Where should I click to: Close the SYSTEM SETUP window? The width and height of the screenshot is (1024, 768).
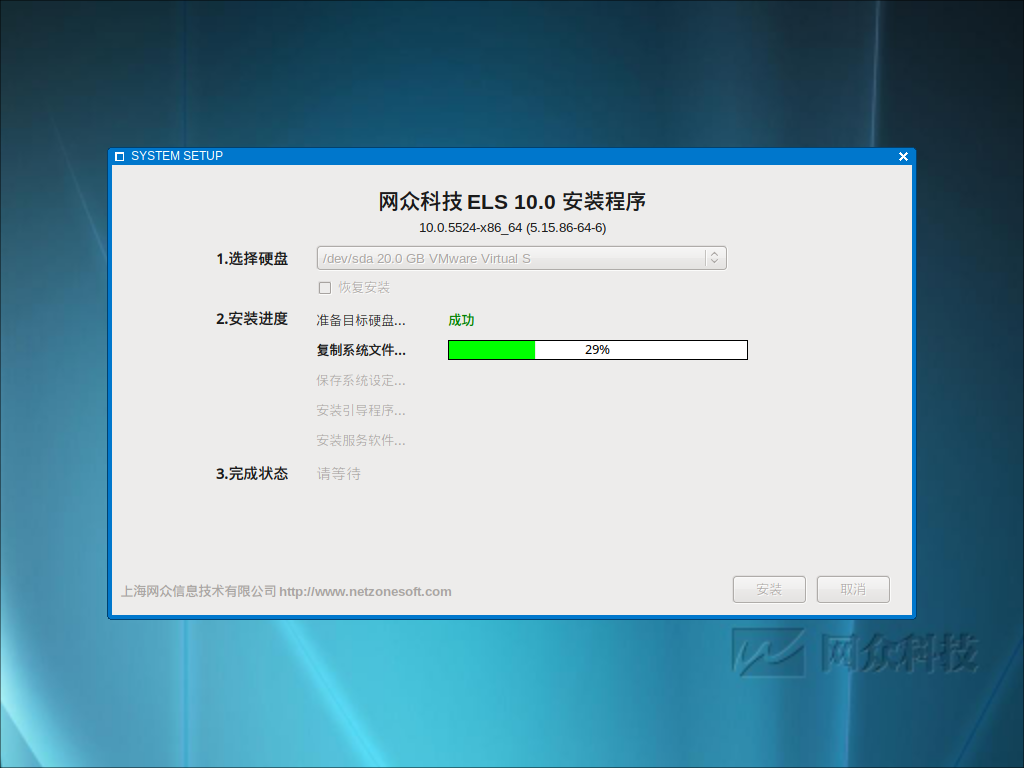coord(903,156)
